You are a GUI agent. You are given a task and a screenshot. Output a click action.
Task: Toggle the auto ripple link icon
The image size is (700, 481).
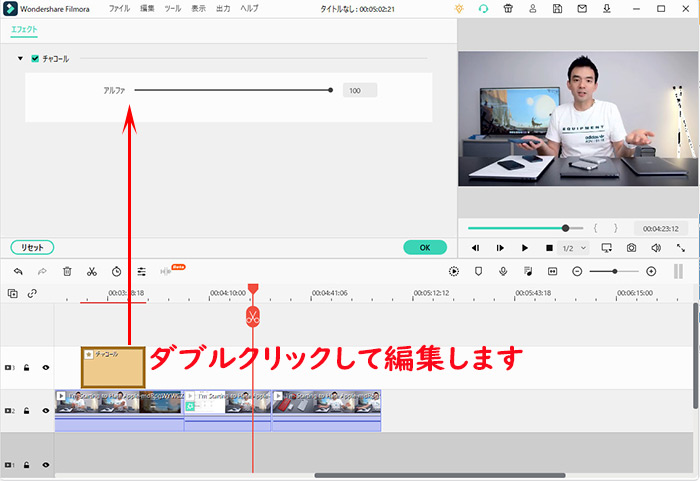(x=32, y=293)
